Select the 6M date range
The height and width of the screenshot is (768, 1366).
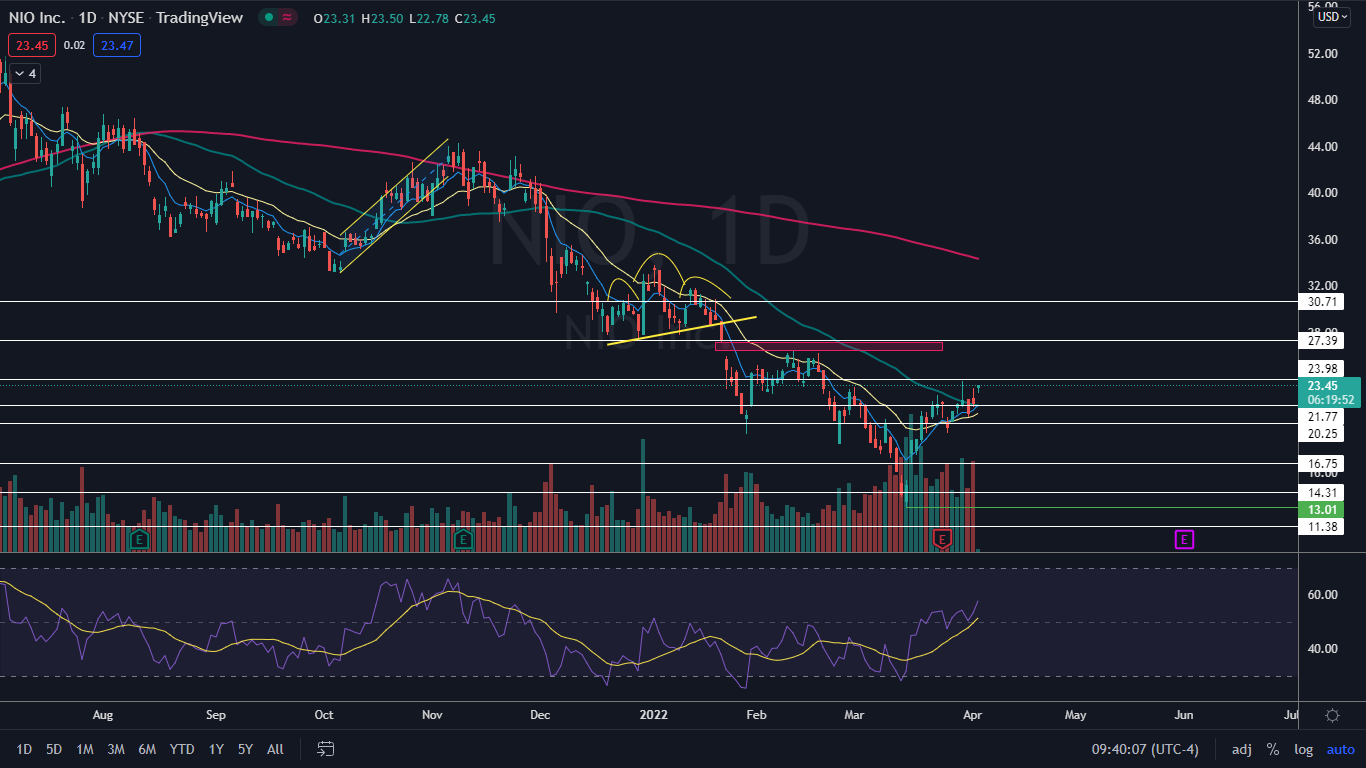point(147,749)
